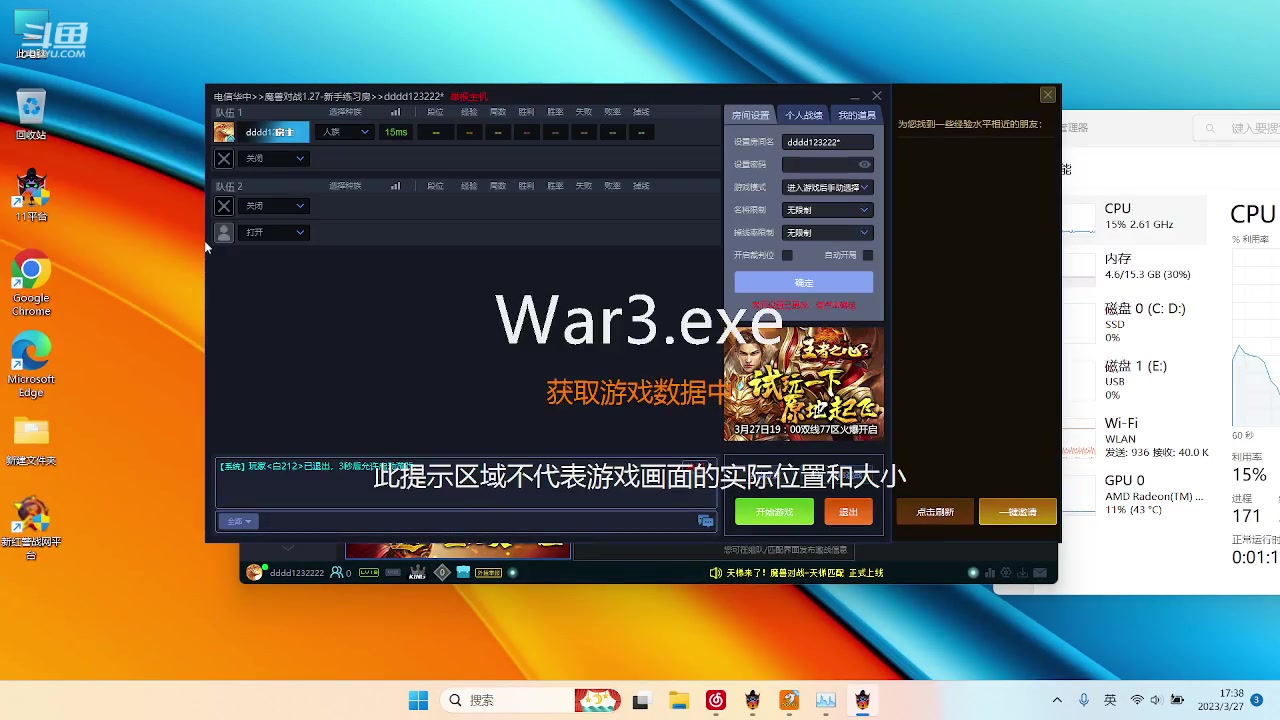Show hidden icons in the system tray
1280x720 pixels.
(1057, 700)
